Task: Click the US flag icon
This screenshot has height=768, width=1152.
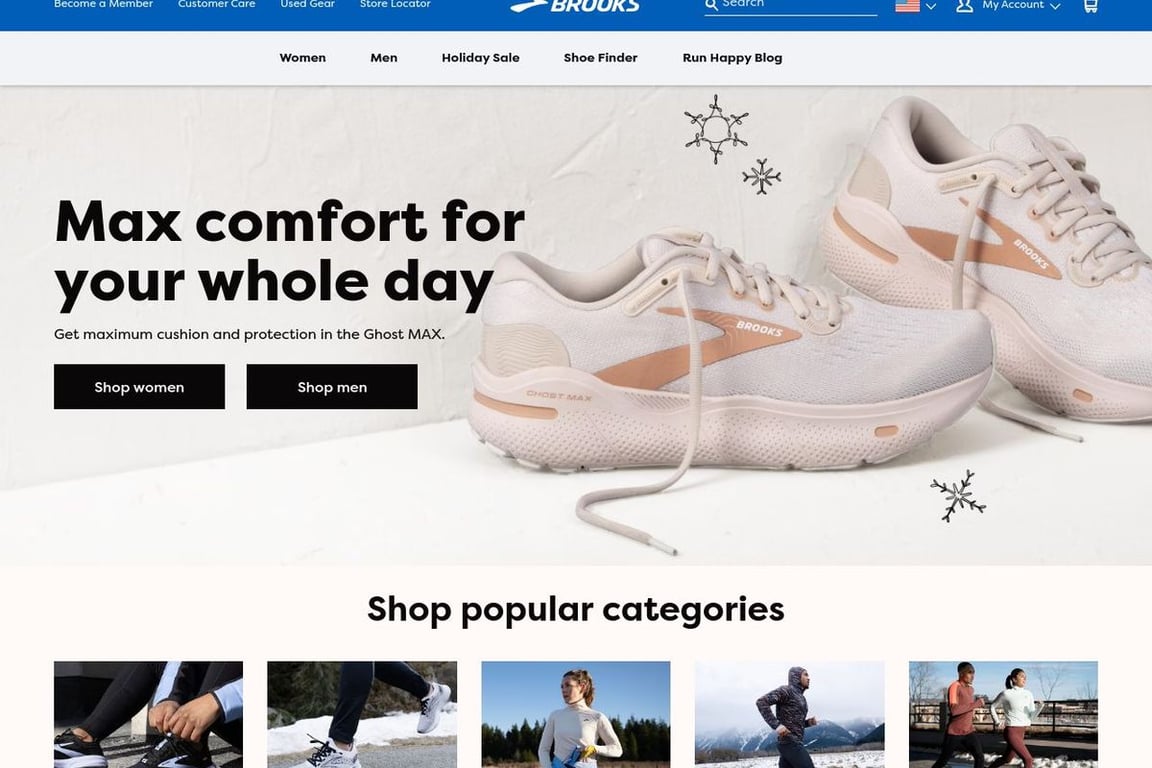Action: pyautogui.click(x=907, y=5)
